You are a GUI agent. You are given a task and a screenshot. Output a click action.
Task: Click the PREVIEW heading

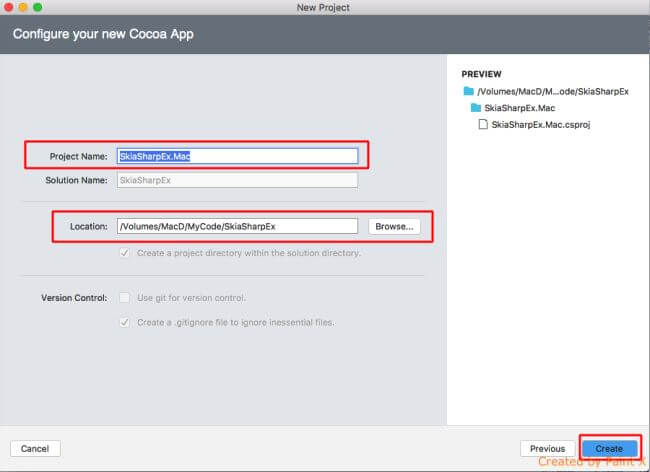[481, 74]
